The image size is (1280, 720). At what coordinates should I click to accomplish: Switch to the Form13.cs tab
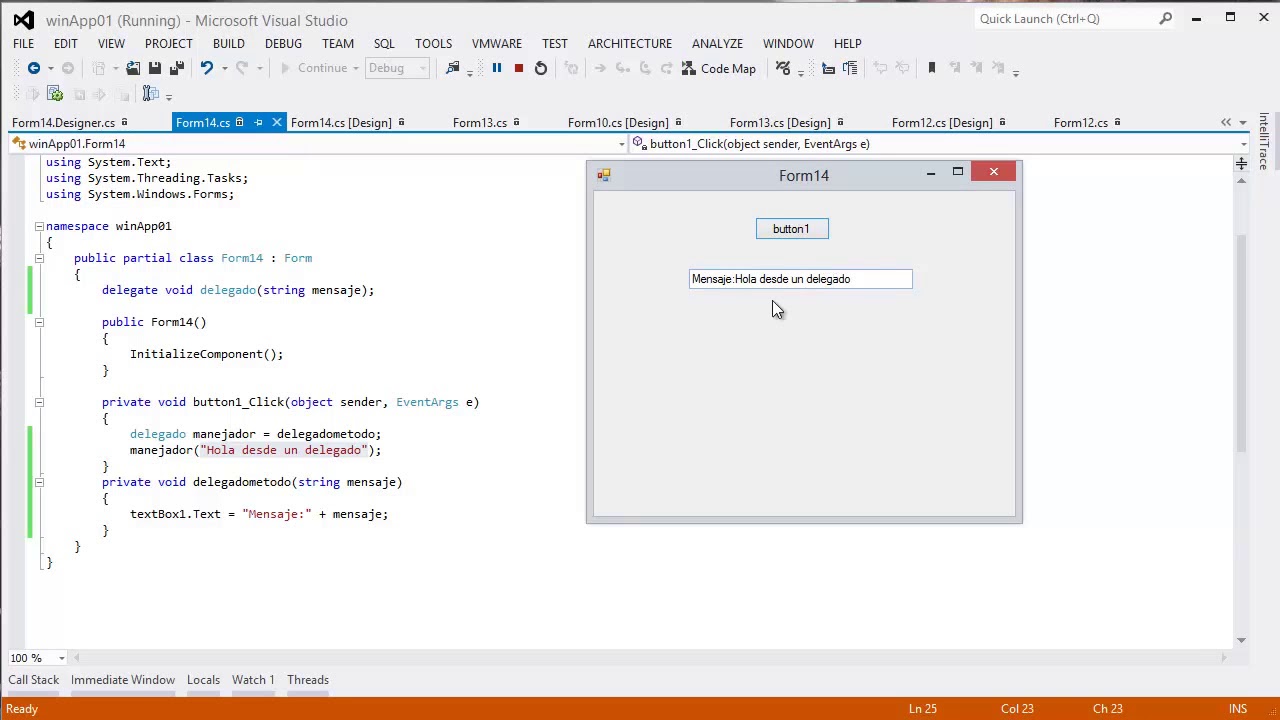click(x=480, y=123)
